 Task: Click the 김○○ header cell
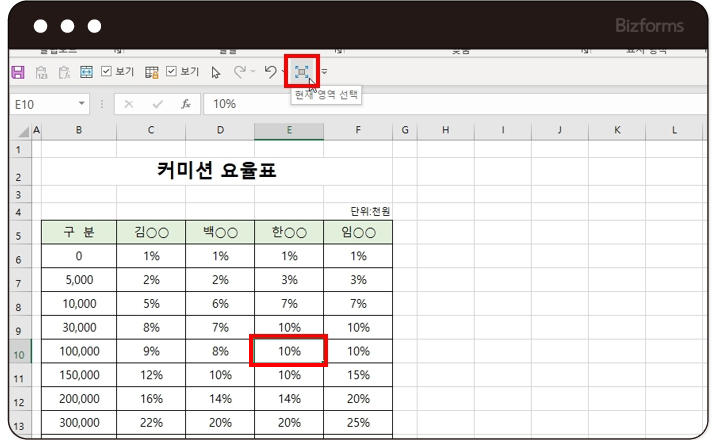pos(151,233)
